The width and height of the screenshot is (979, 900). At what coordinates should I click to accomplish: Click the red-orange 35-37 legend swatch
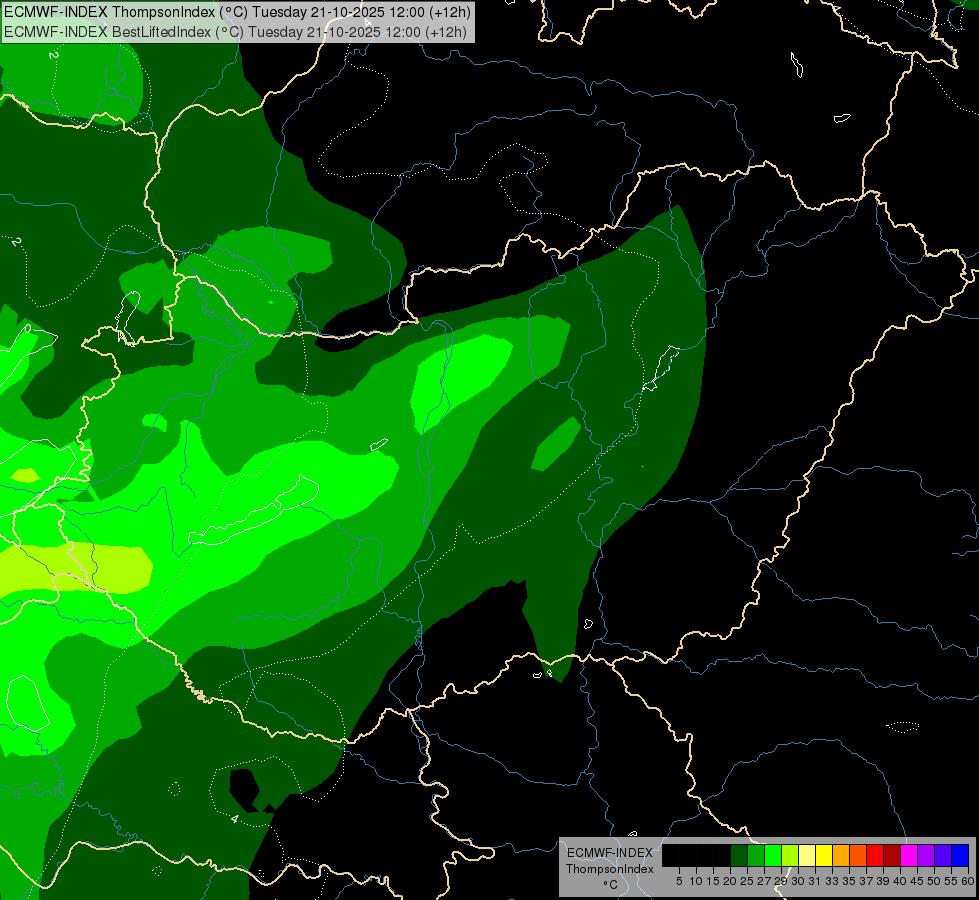coord(858,855)
